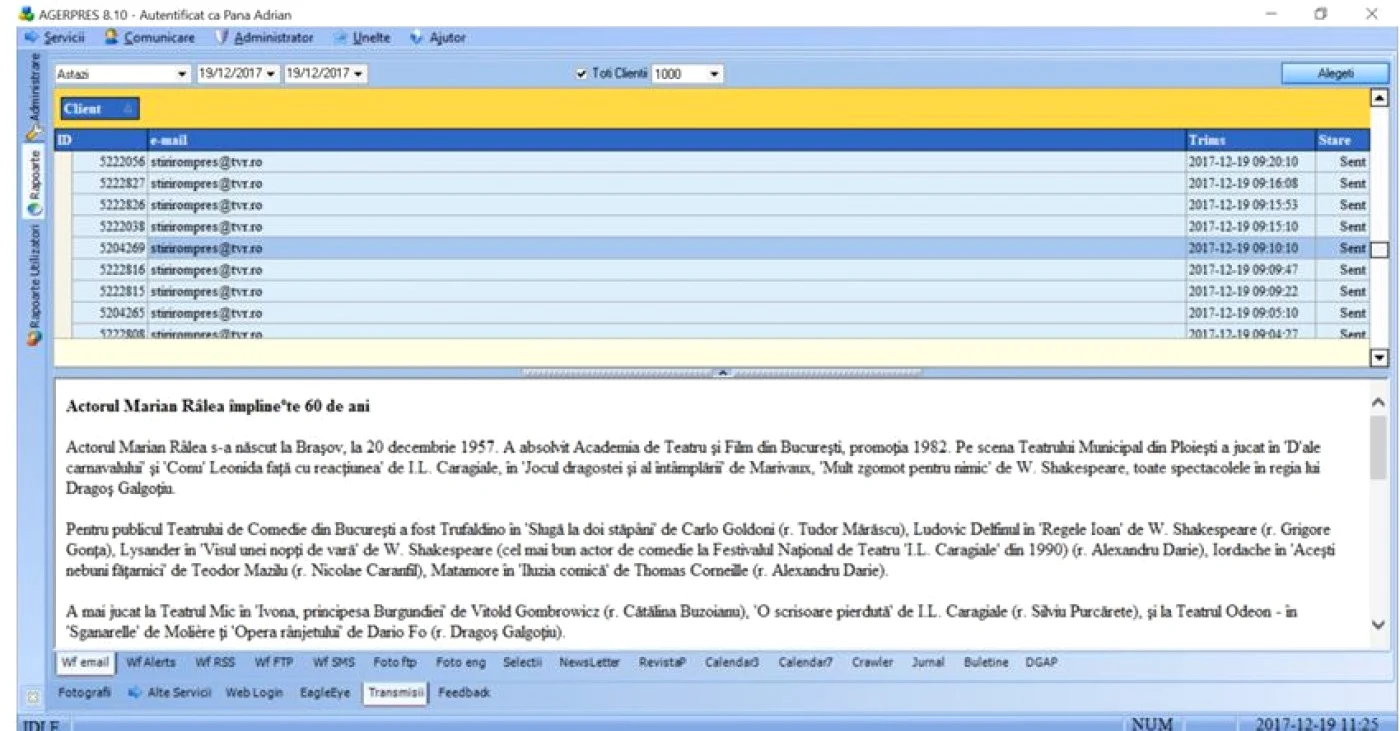
Task: Click the small icon left of Fotografi
Action: (x=32, y=694)
